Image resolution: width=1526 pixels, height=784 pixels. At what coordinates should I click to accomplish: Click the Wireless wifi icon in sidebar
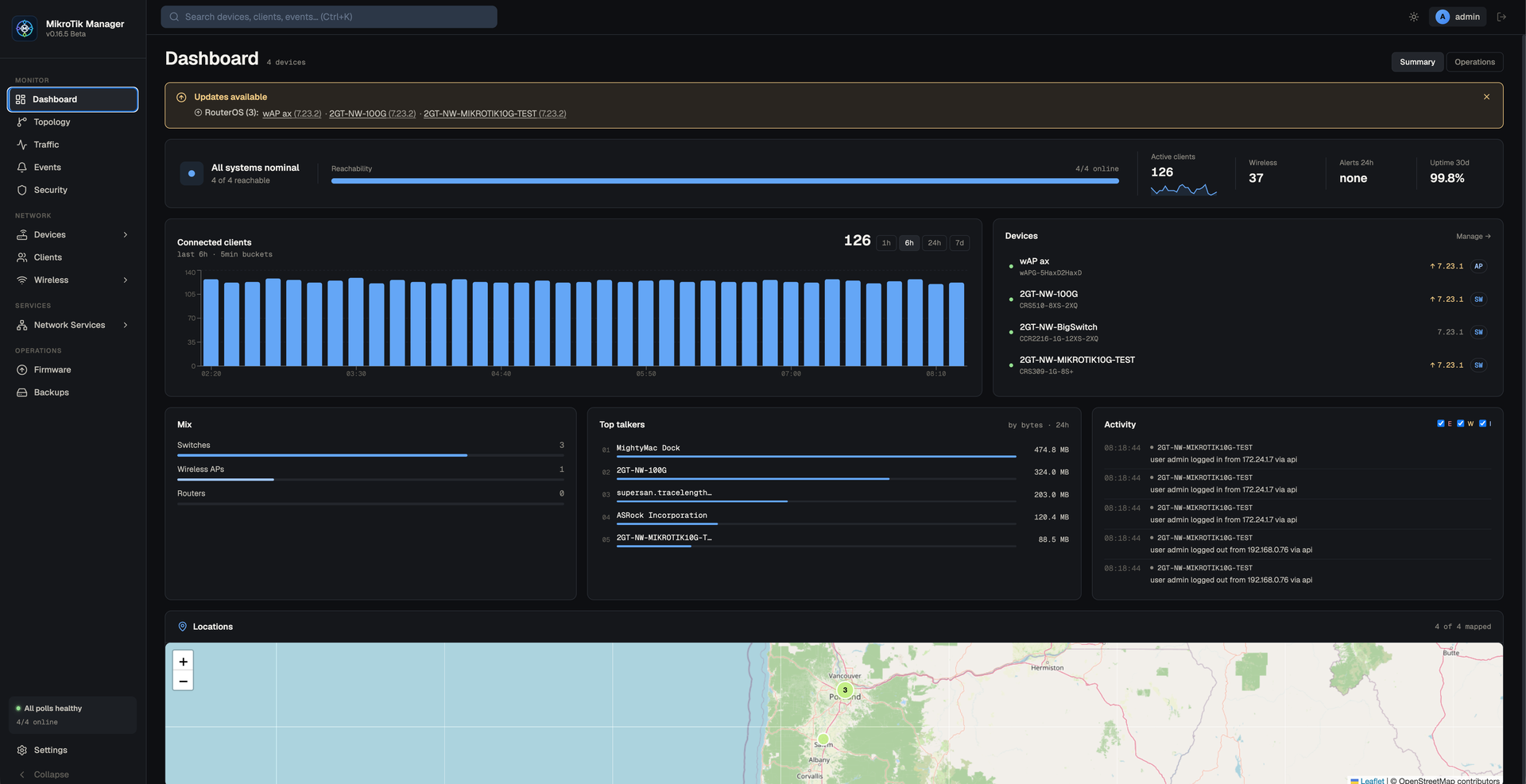coord(22,280)
